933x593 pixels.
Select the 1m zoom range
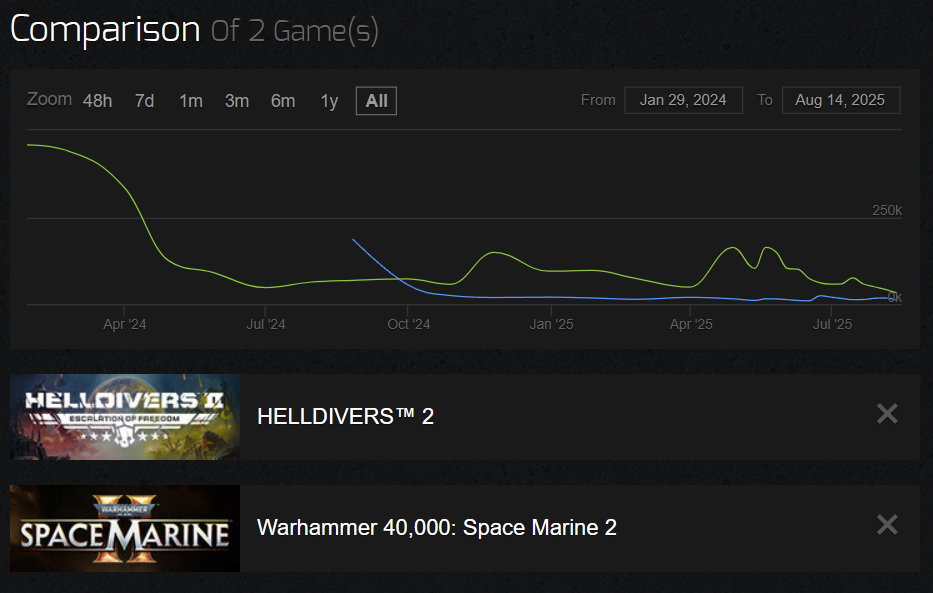pos(191,101)
